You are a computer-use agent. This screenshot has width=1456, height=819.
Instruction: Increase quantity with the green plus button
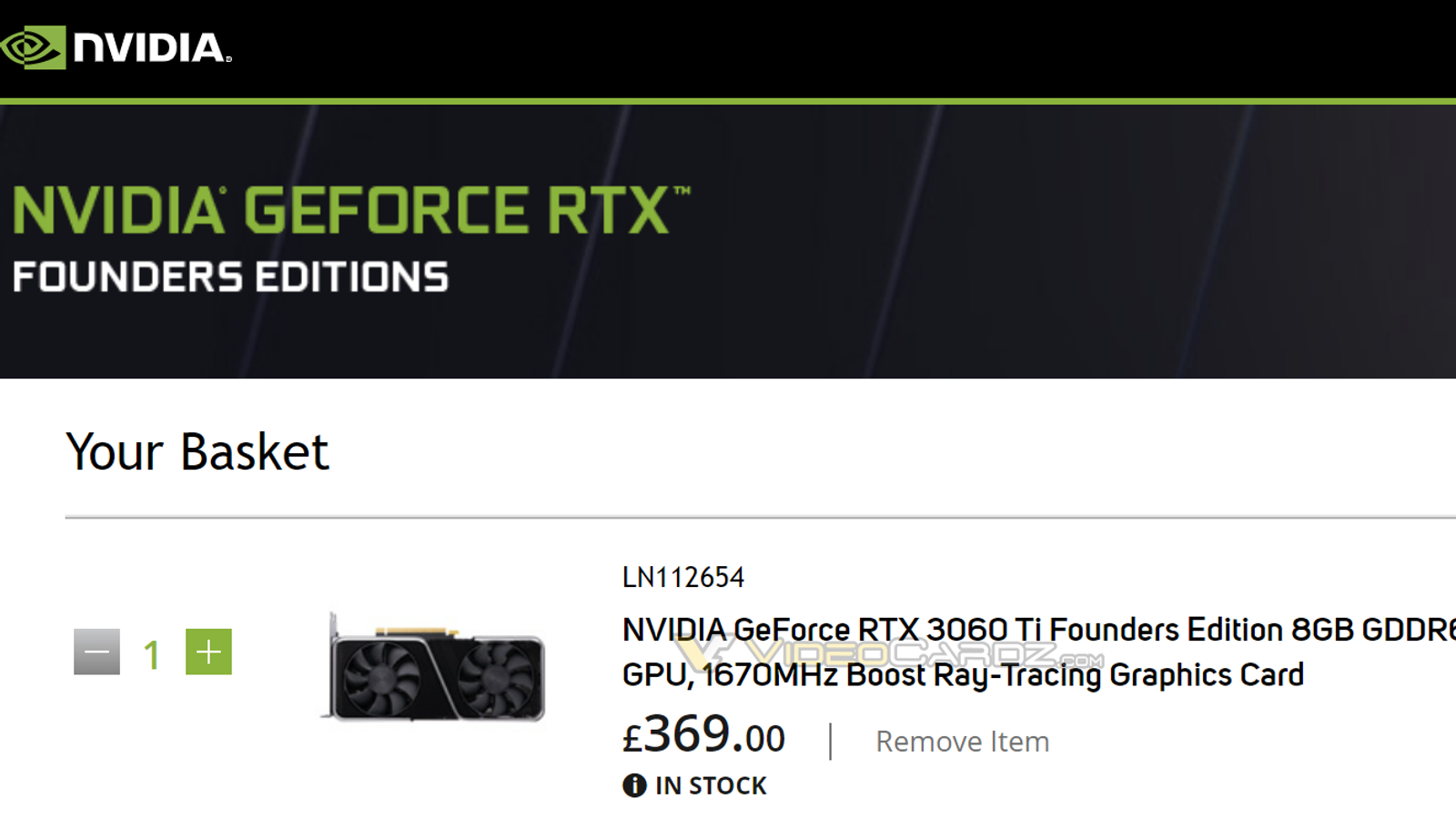point(208,652)
